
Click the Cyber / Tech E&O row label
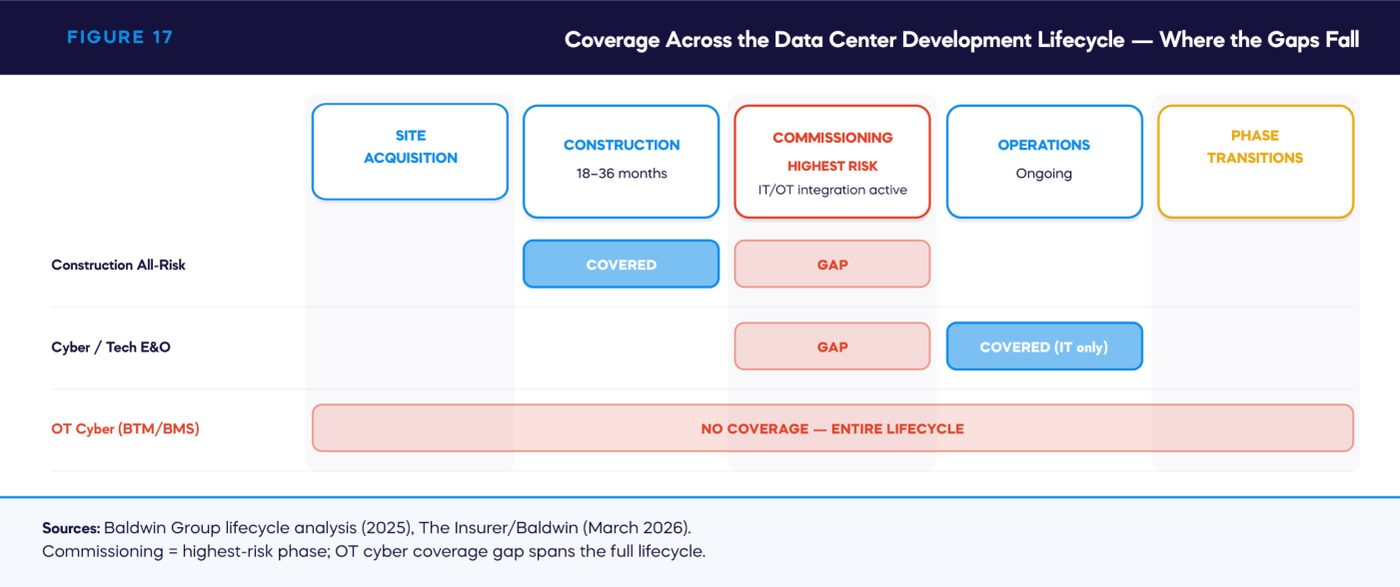pyautogui.click(x=111, y=347)
